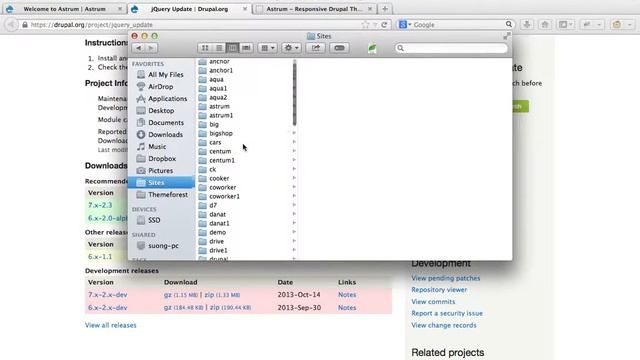
Task: Expand the bigshop folder arrow
Action: [294, 133]
